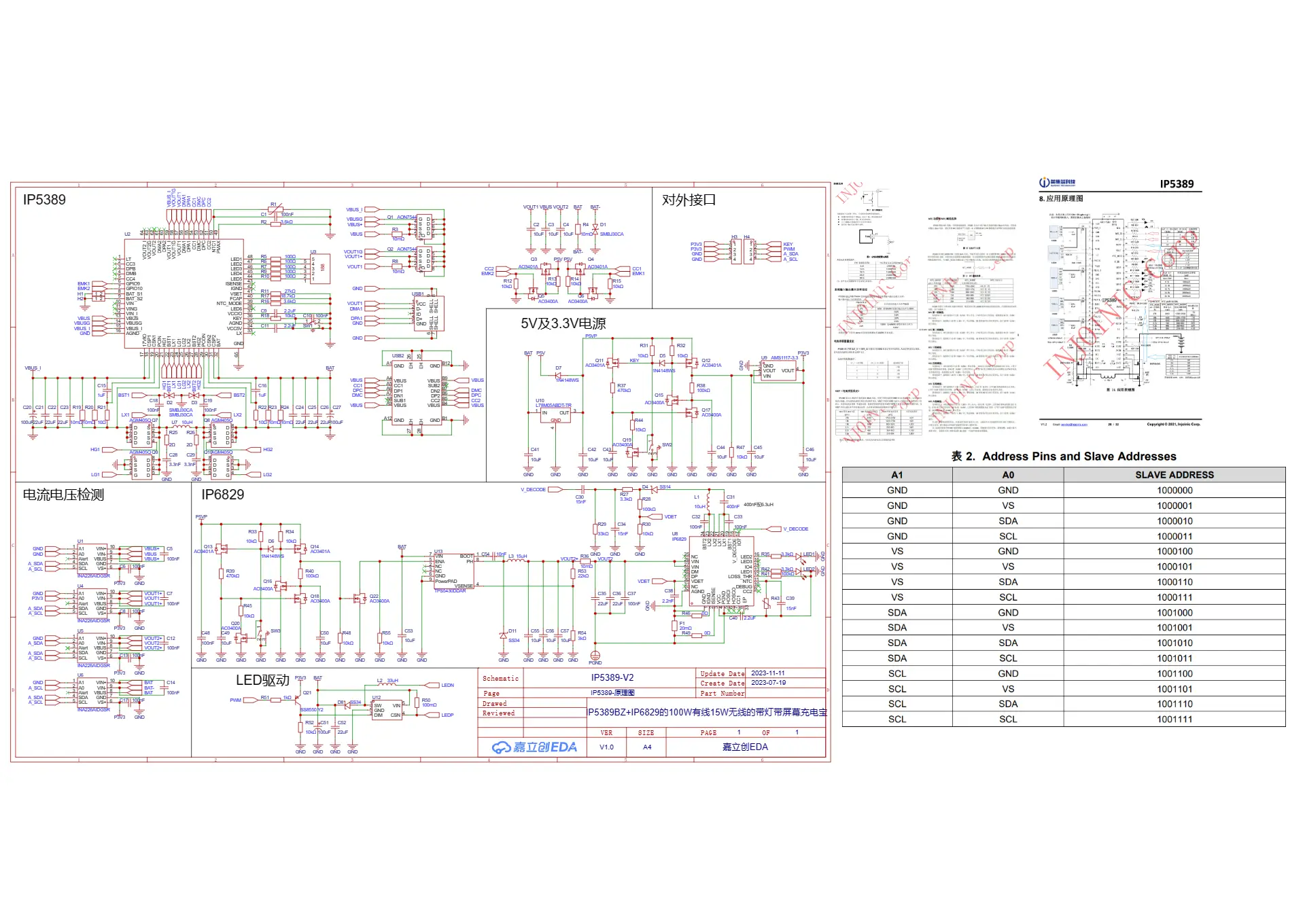The image size is (1305, 924).
Task: Click slave address 1001001
Action: (1174, 628)
